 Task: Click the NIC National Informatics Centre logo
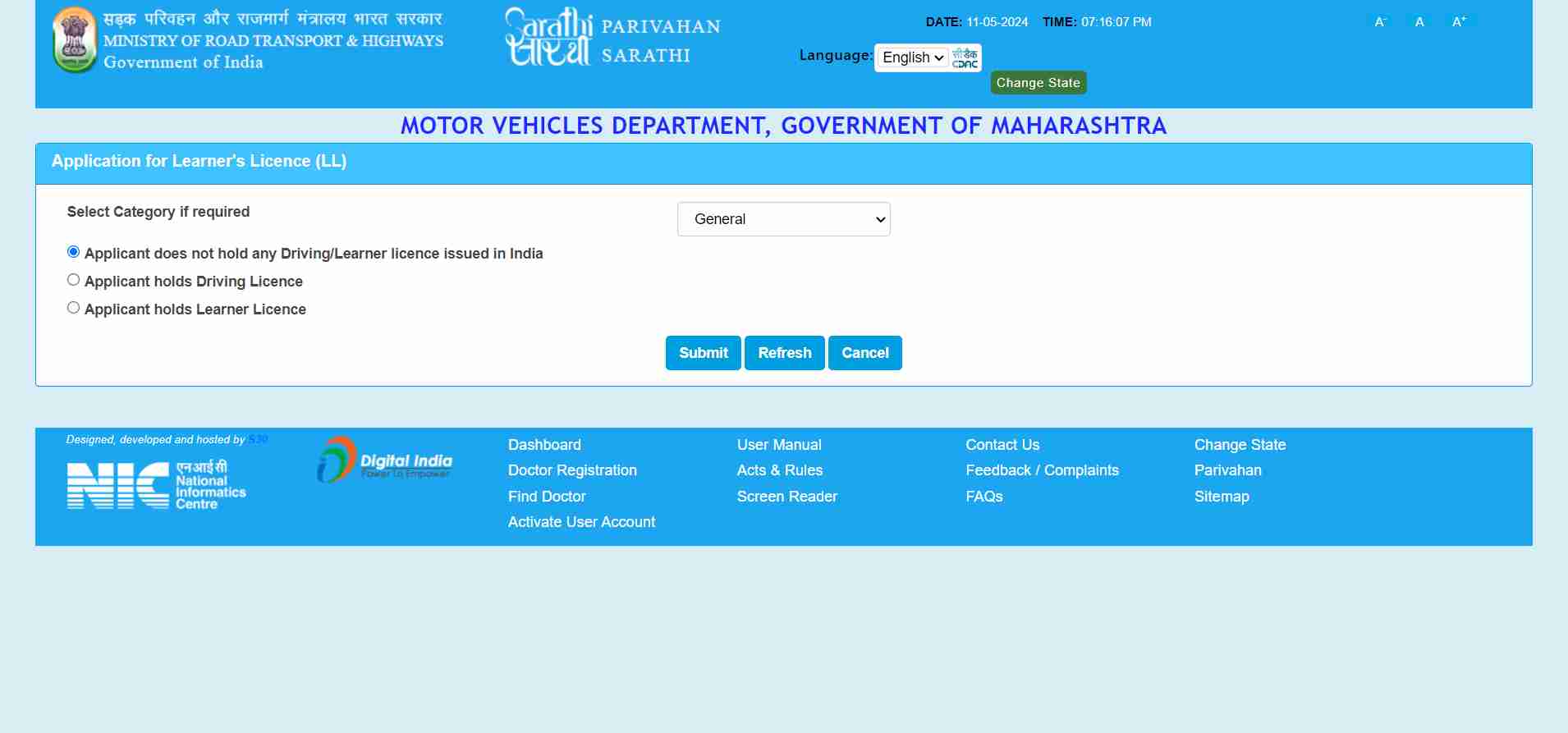pyautogui.click(x=156, y=485)
